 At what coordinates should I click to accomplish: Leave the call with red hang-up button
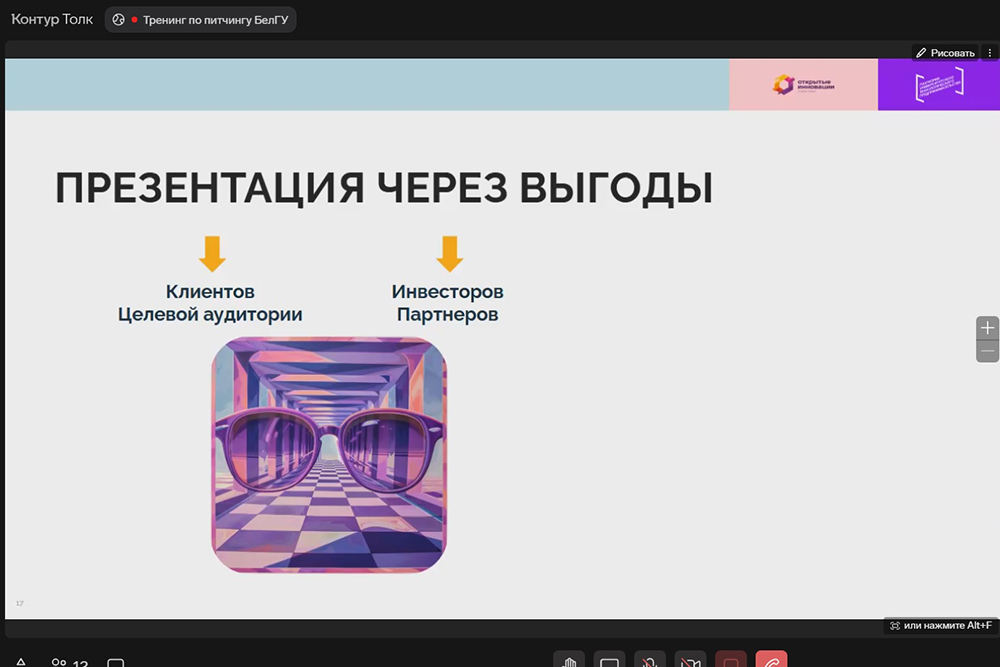771,661
